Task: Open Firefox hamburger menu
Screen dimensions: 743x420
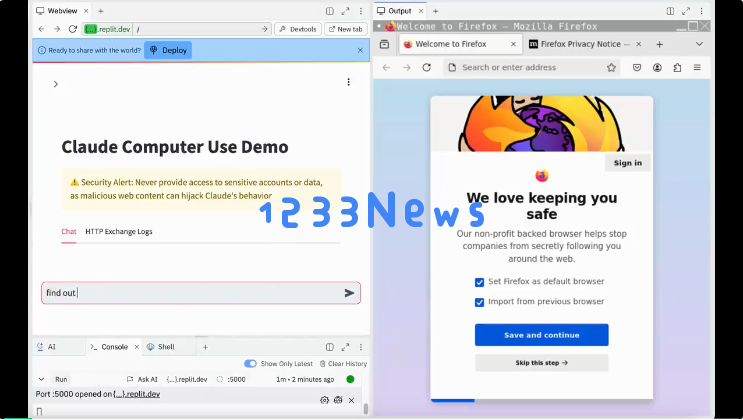Action: (697, 67)
